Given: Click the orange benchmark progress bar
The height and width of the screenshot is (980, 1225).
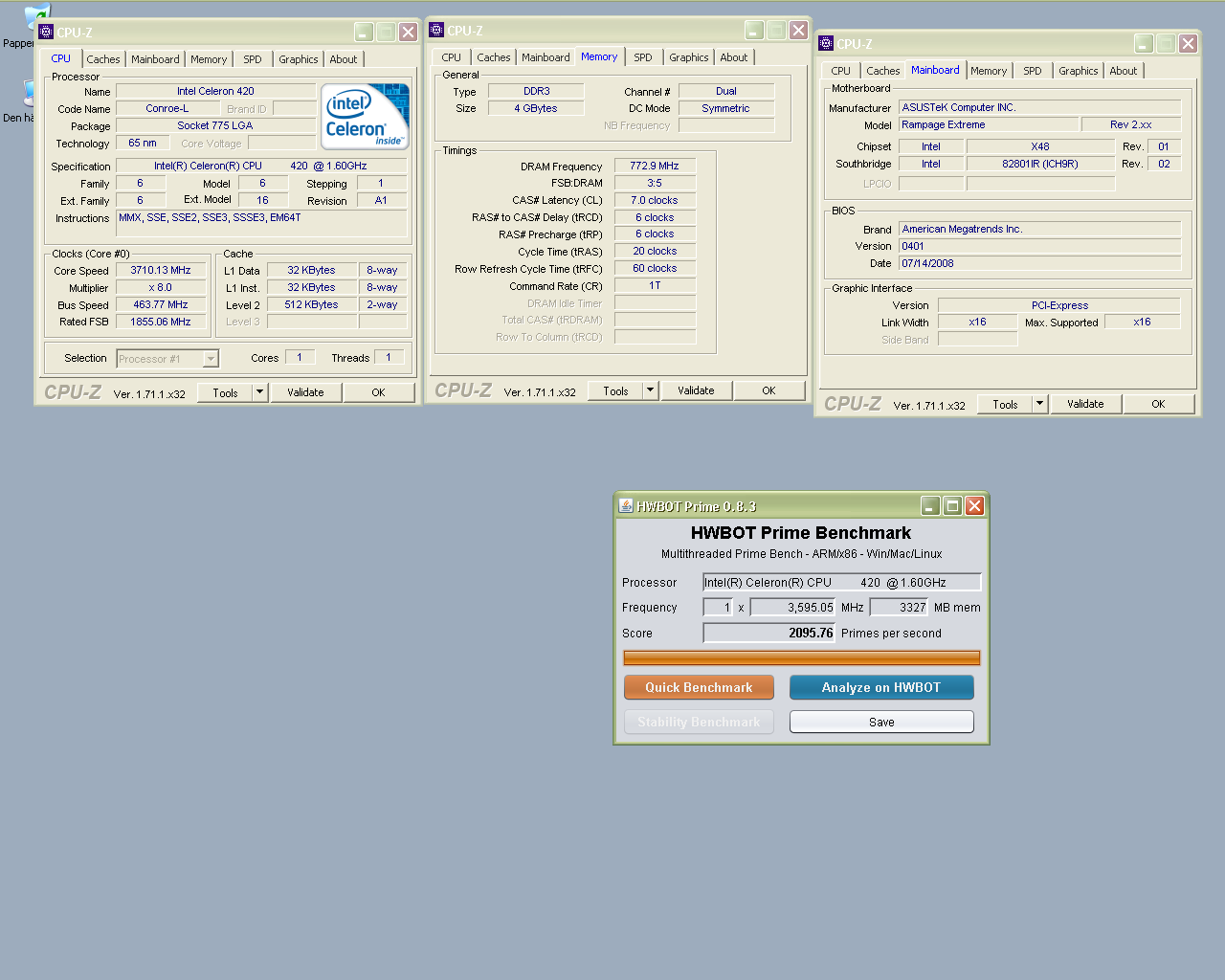Looking at the screenshot, I should coord(802,657).
